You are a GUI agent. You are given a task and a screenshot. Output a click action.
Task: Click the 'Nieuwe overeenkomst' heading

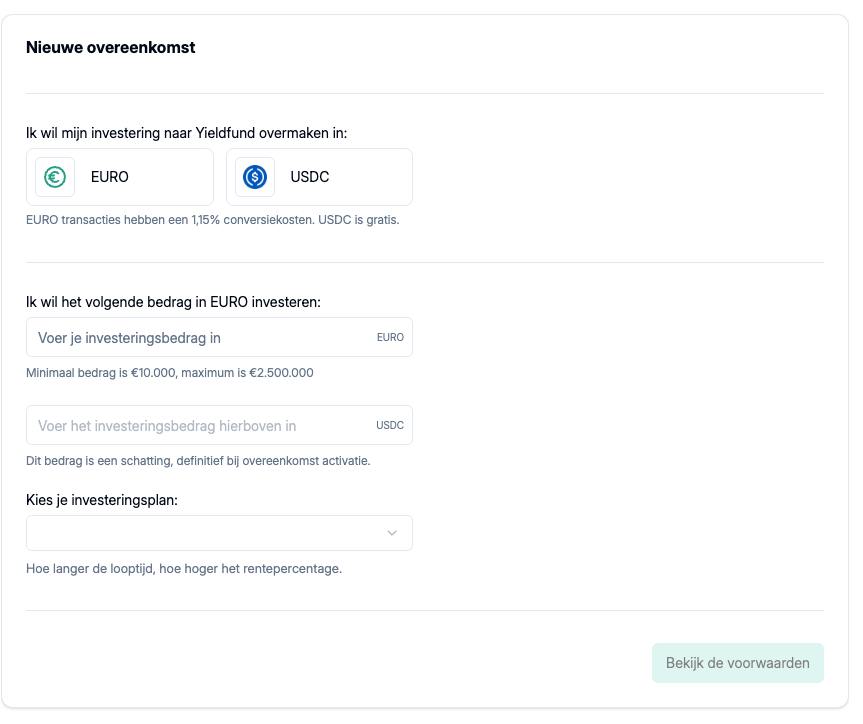pos(111,47)
